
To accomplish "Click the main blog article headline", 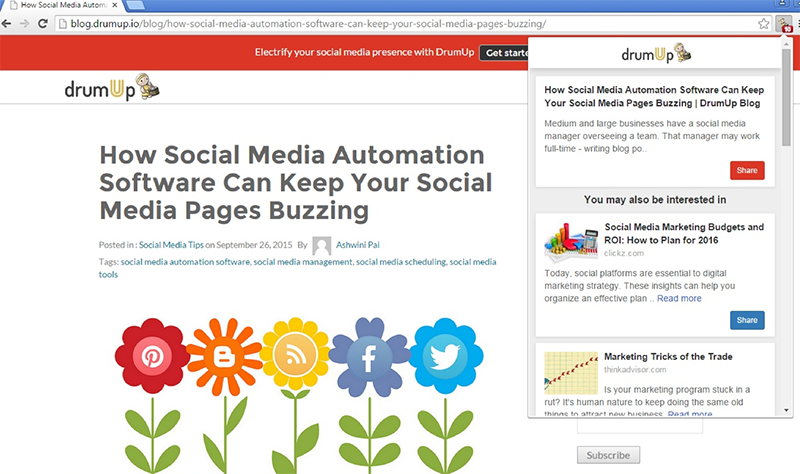I will pyautogui.click(x=296, y=183).
